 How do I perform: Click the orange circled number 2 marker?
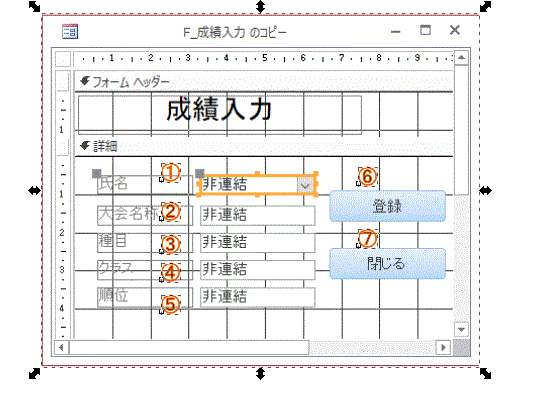tap(171, 211)
